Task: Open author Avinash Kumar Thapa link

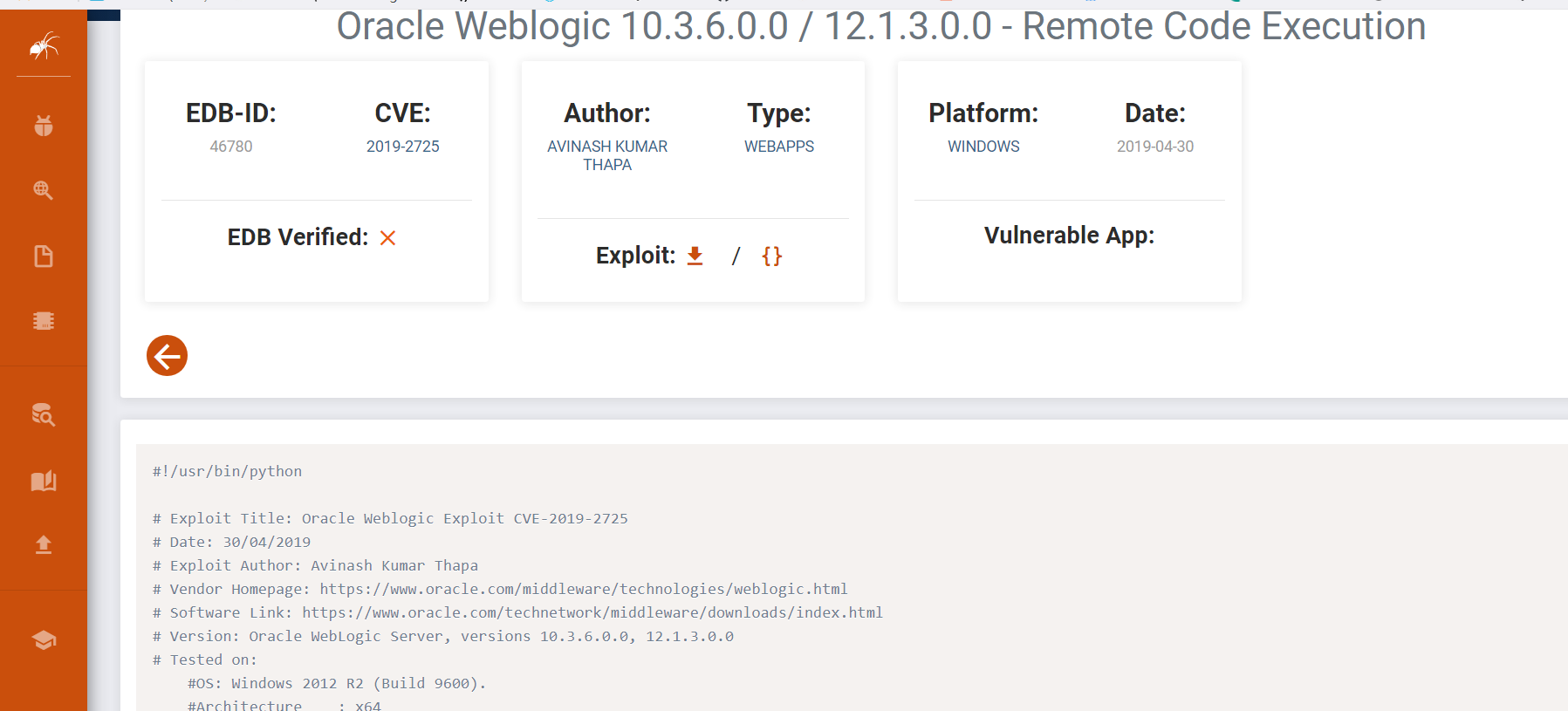Action: [x=607, y=155]
